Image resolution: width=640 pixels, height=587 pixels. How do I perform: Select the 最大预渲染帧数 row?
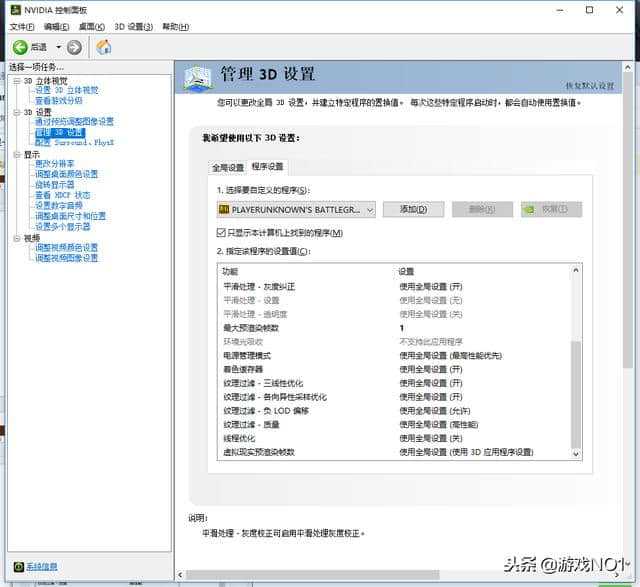coord(394,328)
